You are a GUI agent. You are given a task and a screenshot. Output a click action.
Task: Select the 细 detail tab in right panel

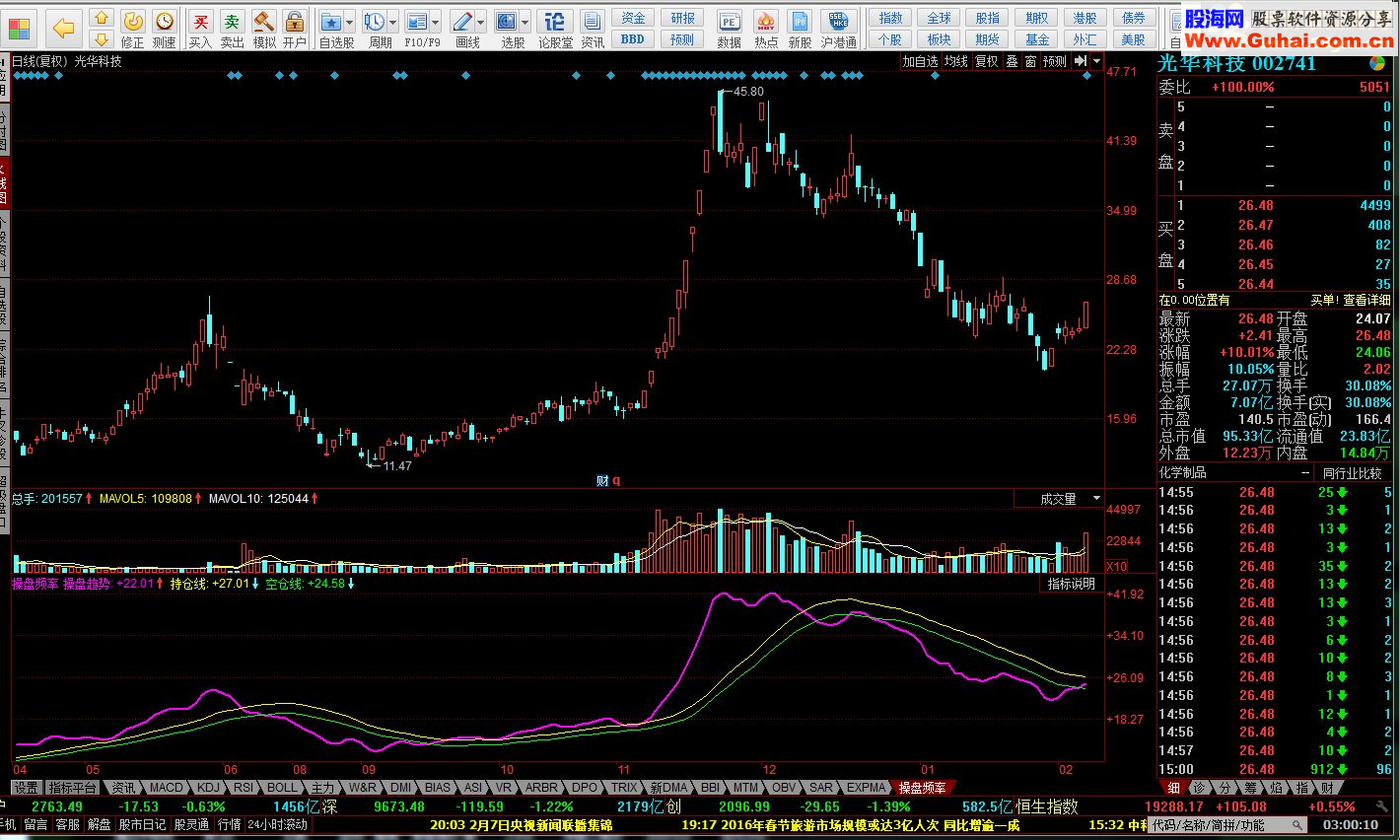tap(1173, 788)
